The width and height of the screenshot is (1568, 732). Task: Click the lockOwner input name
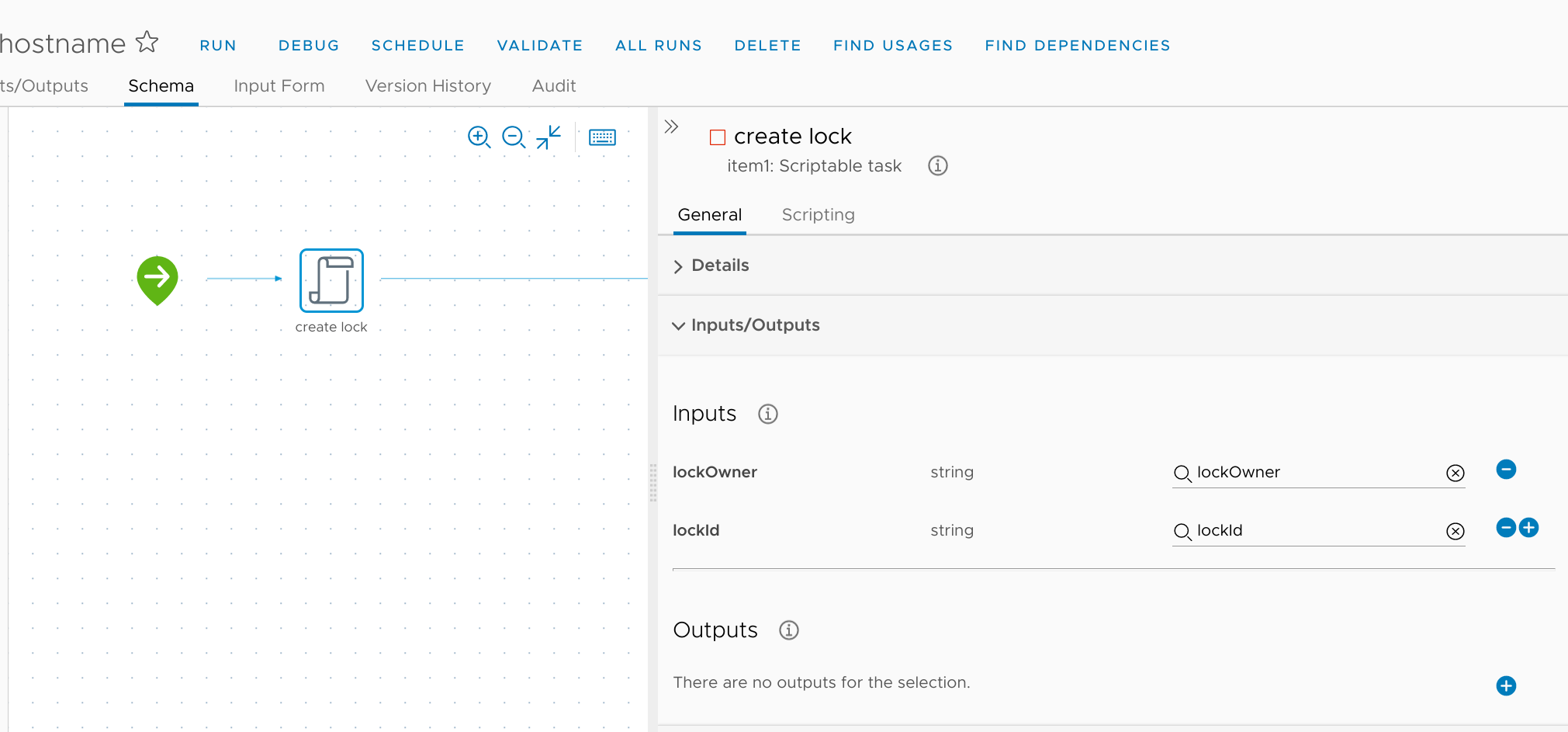pos(715,473)
